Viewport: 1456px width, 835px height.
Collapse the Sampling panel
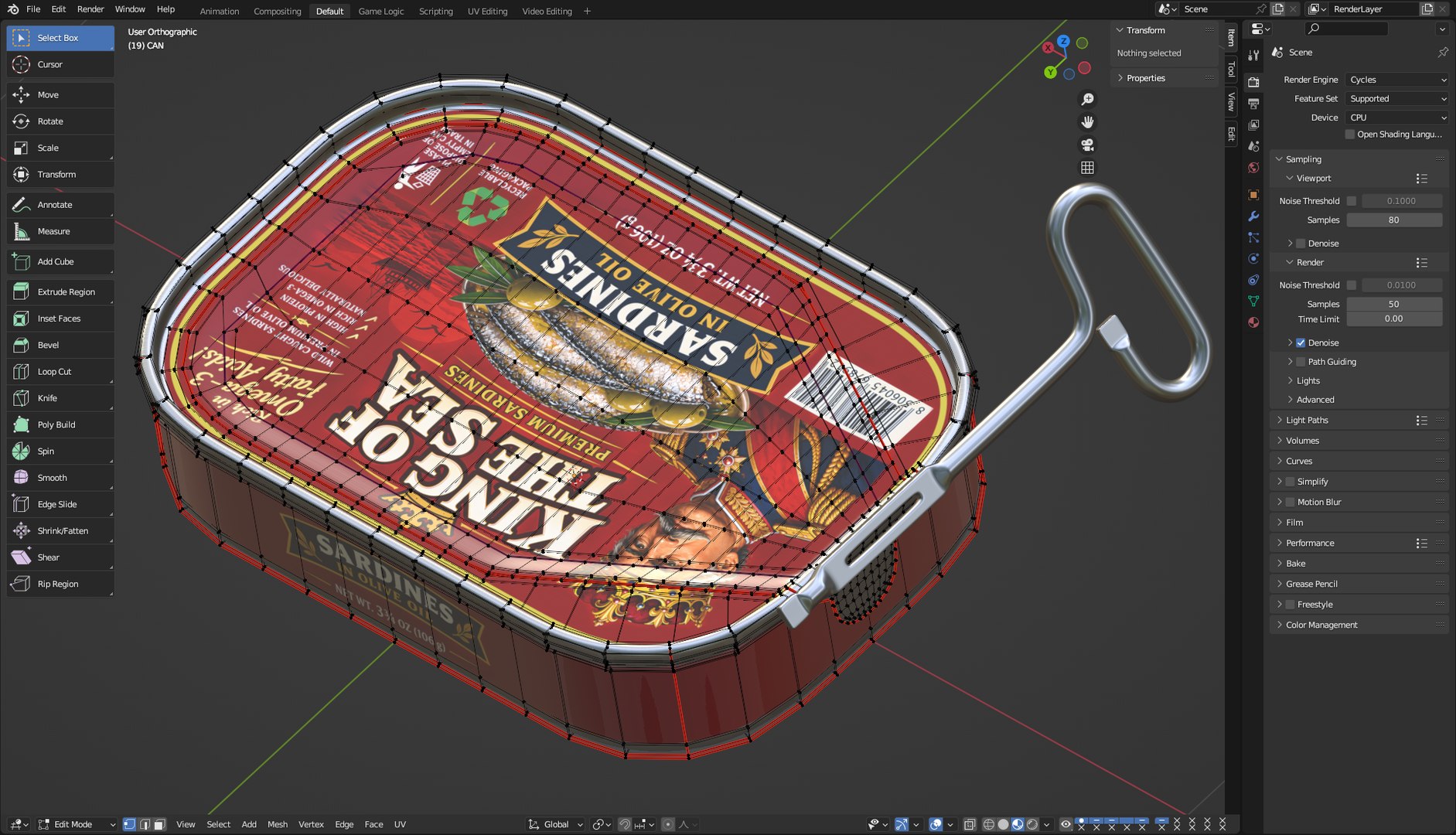tap(1304, 159)
